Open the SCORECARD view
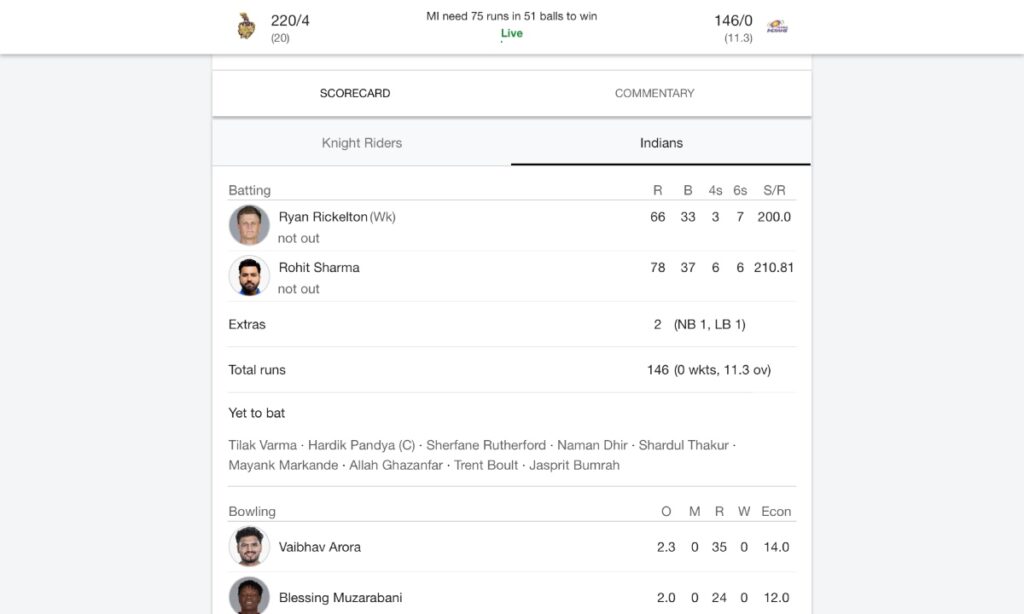 point(354,92)
